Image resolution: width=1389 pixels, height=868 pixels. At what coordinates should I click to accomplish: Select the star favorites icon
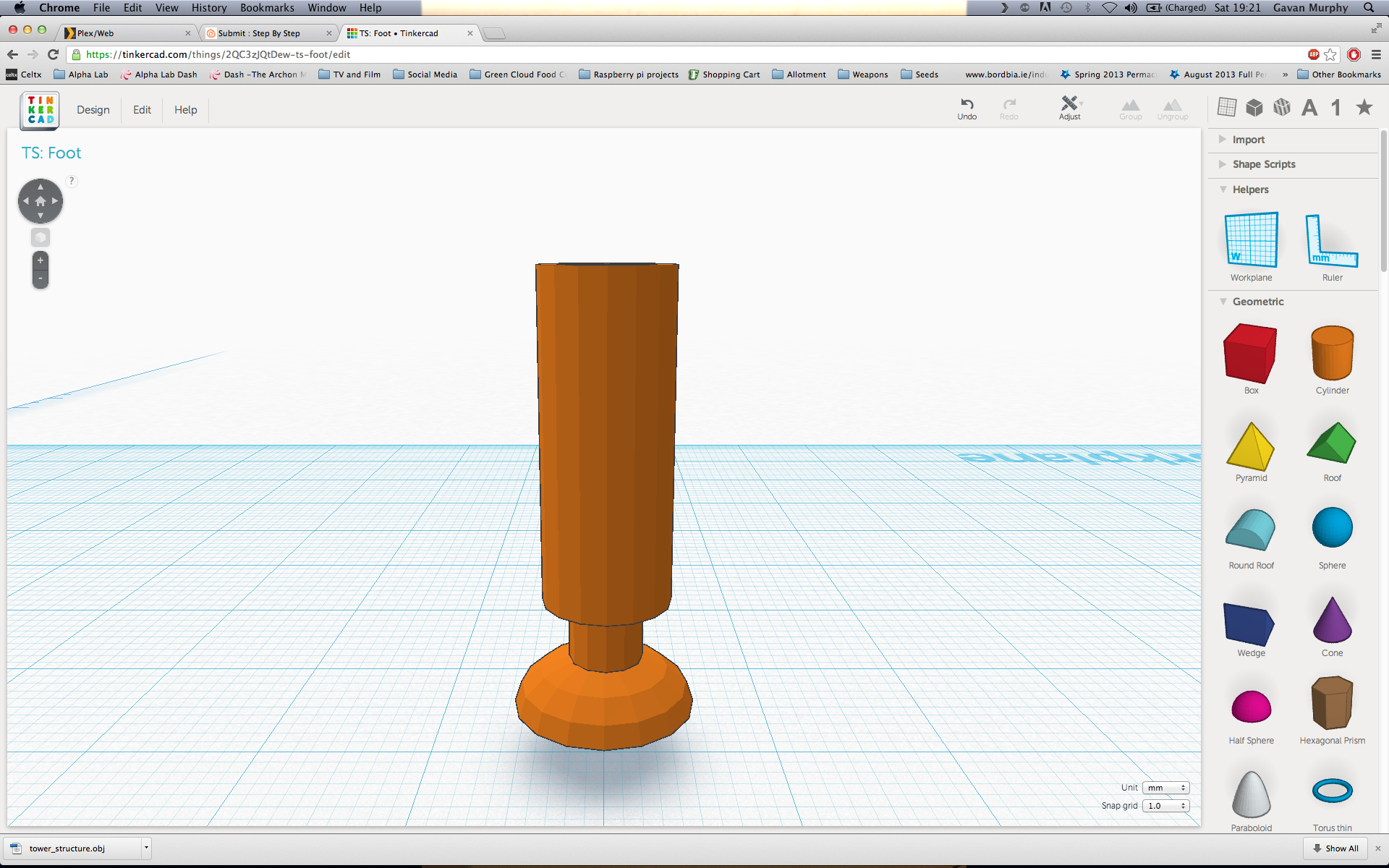1364,107
